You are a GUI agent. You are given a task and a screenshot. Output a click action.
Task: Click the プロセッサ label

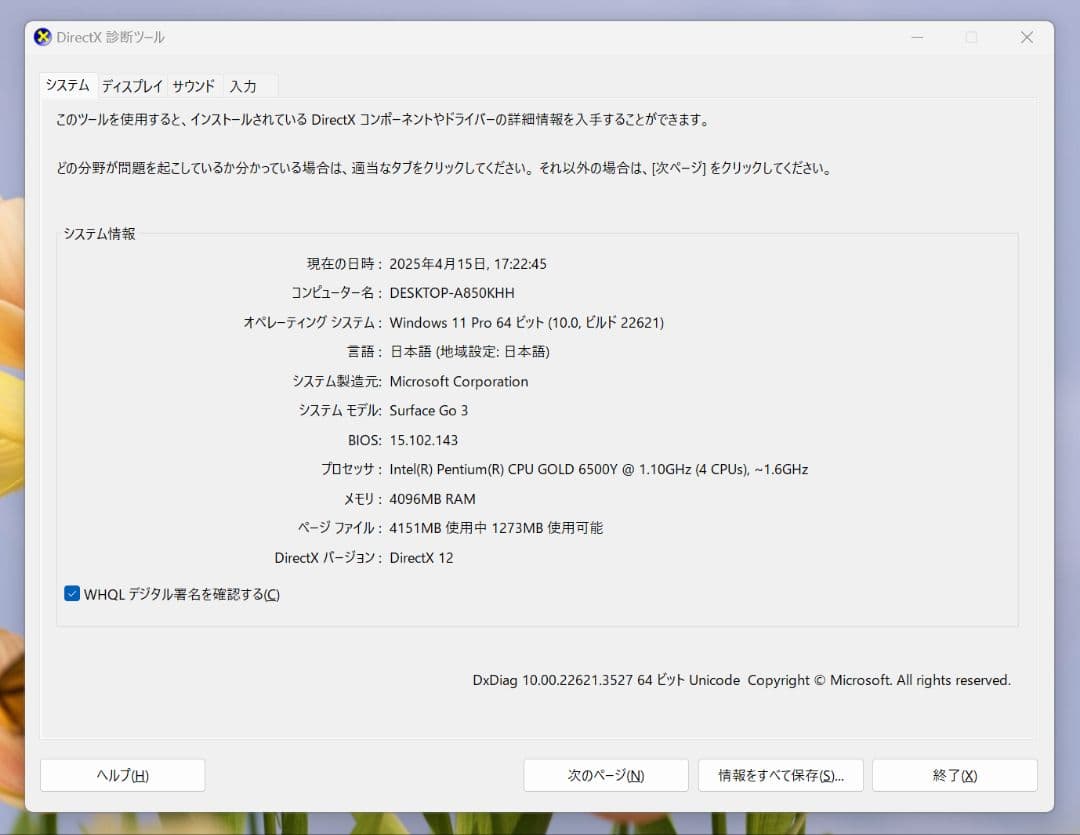(x=351, y=470)
